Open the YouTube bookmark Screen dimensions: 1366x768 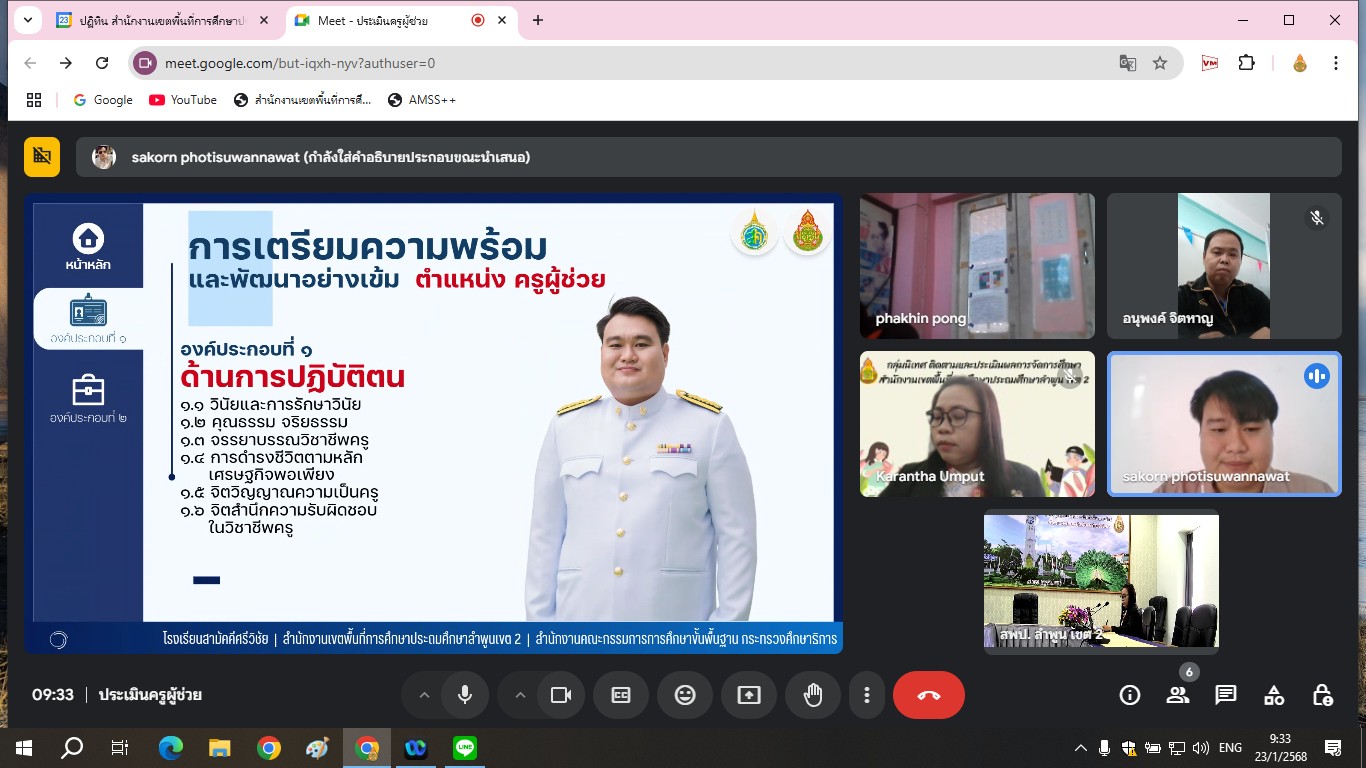(x=183, y=100)
